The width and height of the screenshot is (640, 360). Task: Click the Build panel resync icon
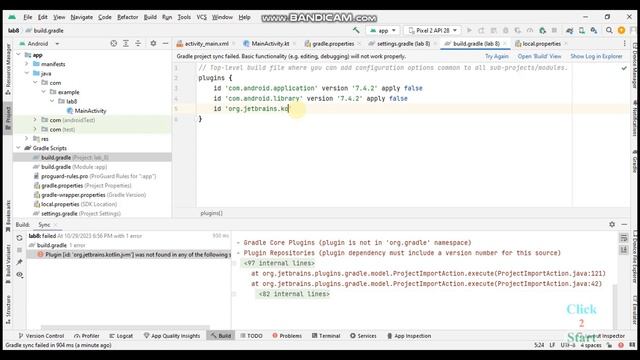[19, 238]
